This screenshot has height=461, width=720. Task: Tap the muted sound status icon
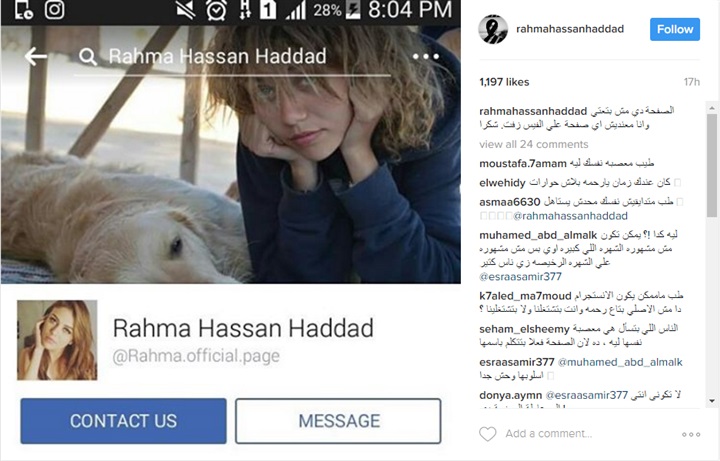(186, 10)
